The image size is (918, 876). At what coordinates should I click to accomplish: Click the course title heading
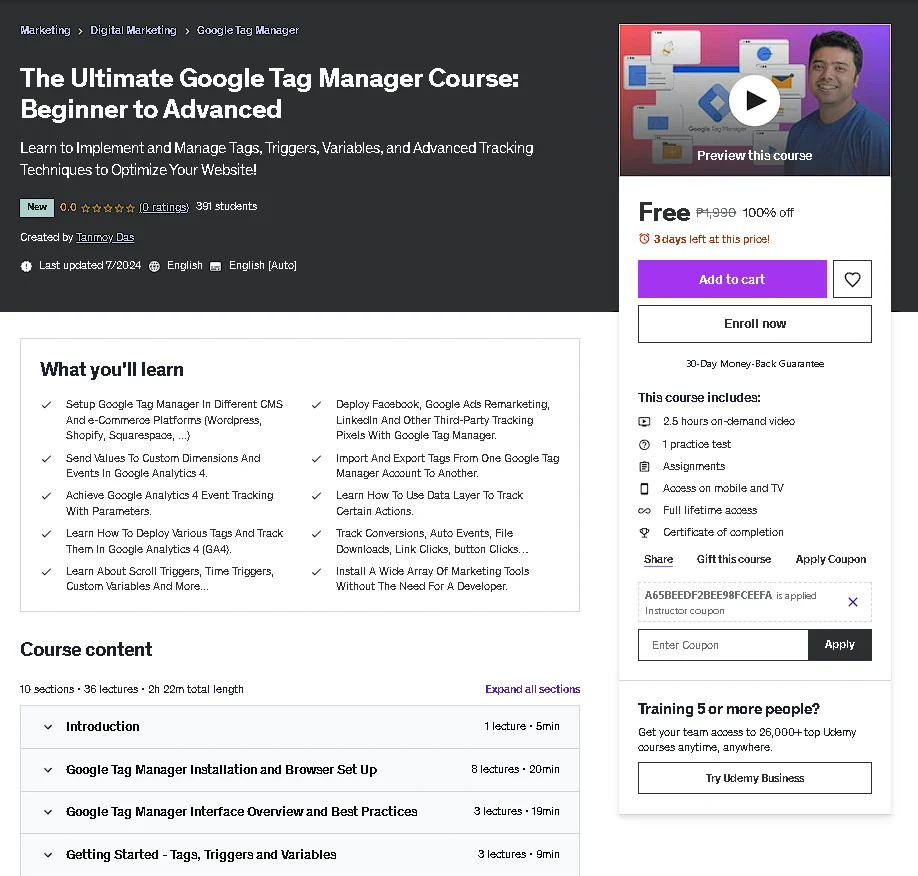(x=269, y=94)
